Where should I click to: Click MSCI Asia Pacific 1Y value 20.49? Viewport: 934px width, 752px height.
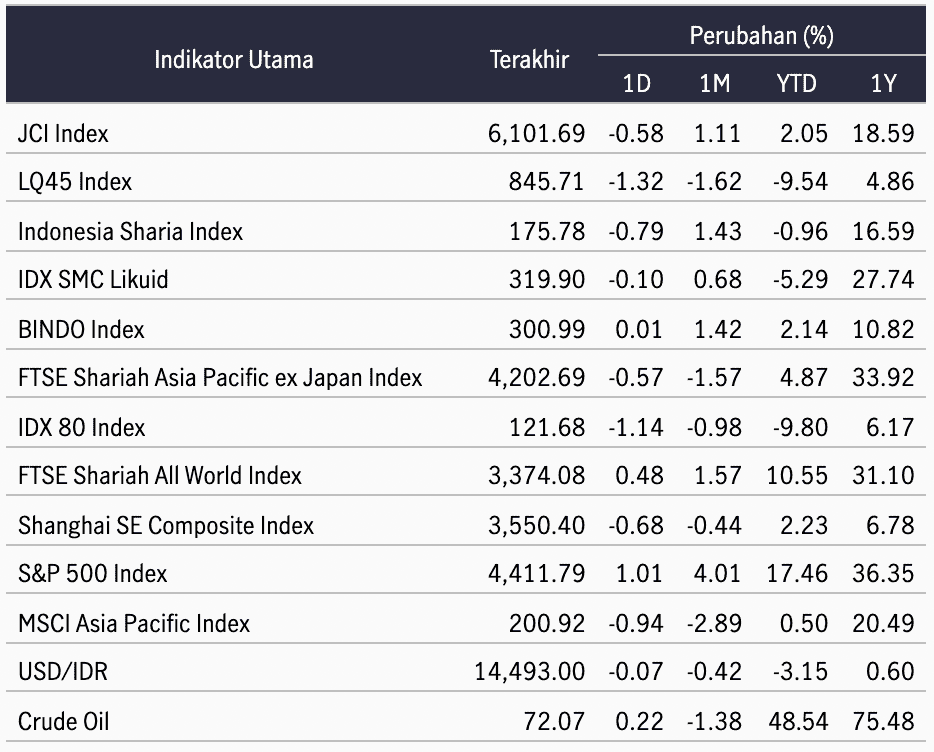[x=883, y=624]
